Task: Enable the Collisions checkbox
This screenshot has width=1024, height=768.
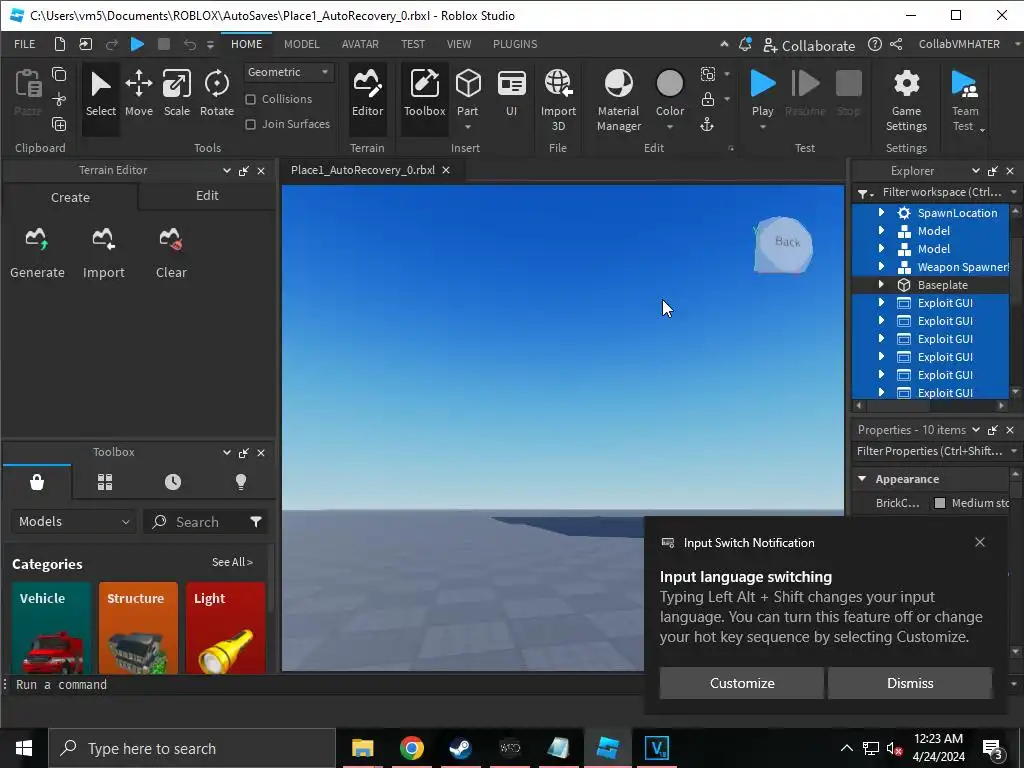Action: [250, 99]
